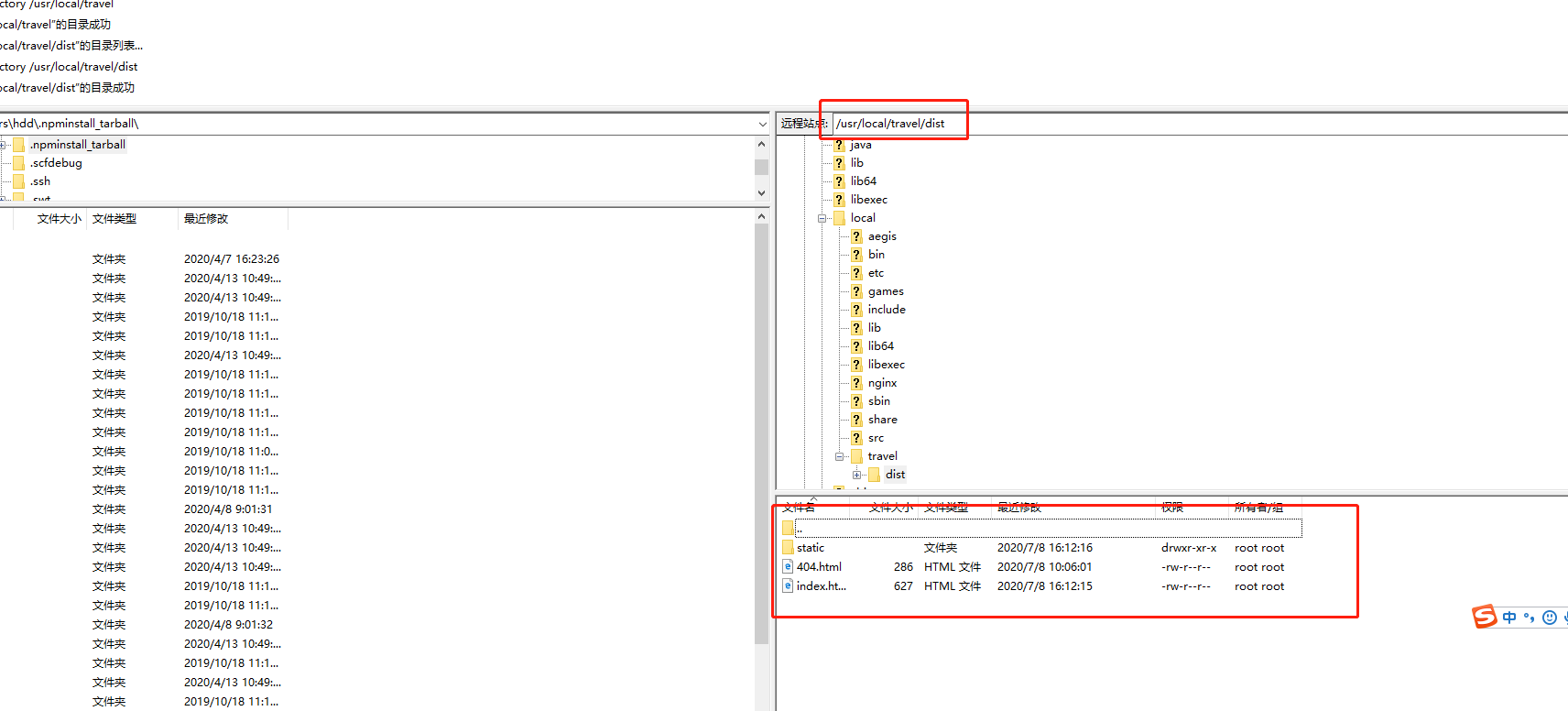Screen dimensions: 1568x711
Task: Click the dist folder icon in tree
Action: pos(874,475)
